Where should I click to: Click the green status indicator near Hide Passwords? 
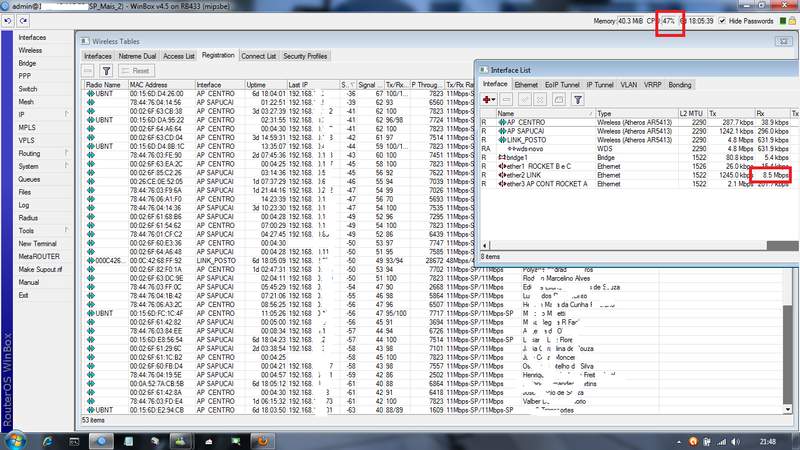(783, 21)
